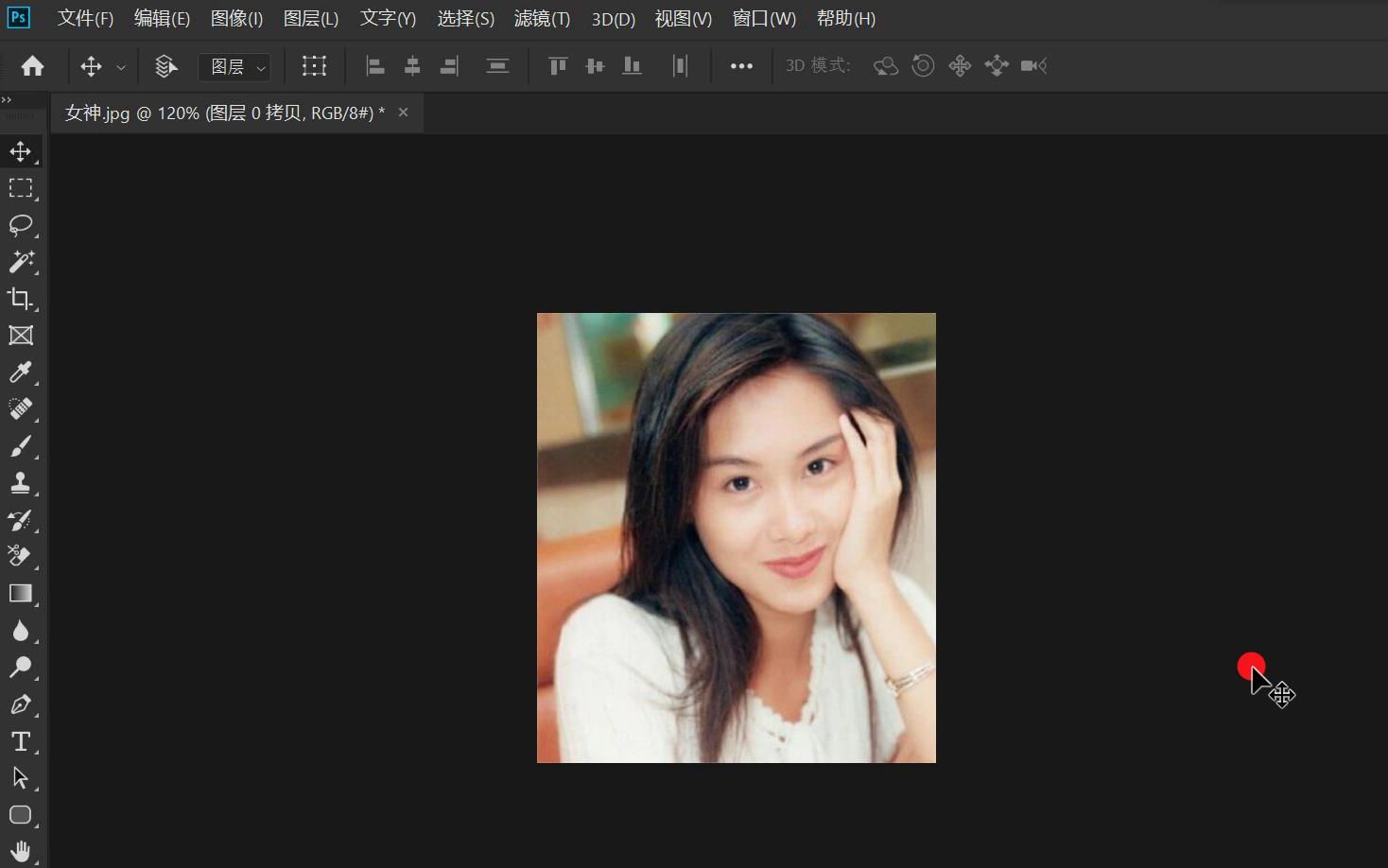Viewport: 1388px width, 868px height.
Task: Select the Crop tool
Action: tap(20, 299)
